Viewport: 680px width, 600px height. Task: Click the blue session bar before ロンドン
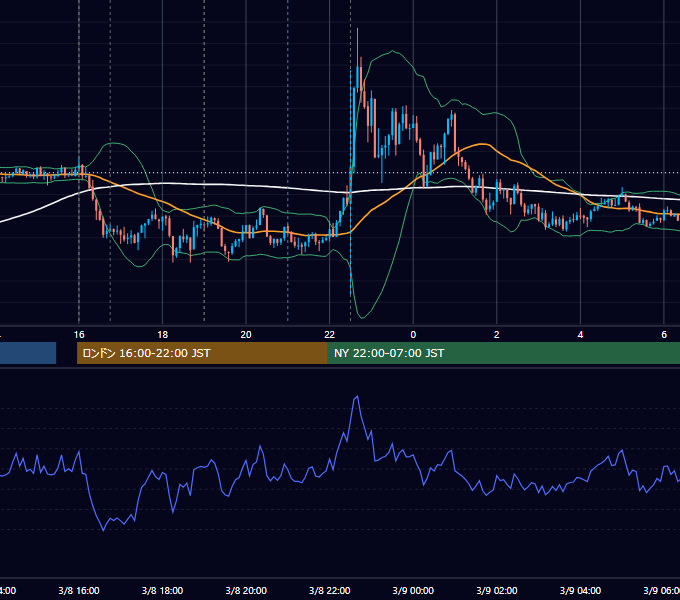tap(28, 353)
